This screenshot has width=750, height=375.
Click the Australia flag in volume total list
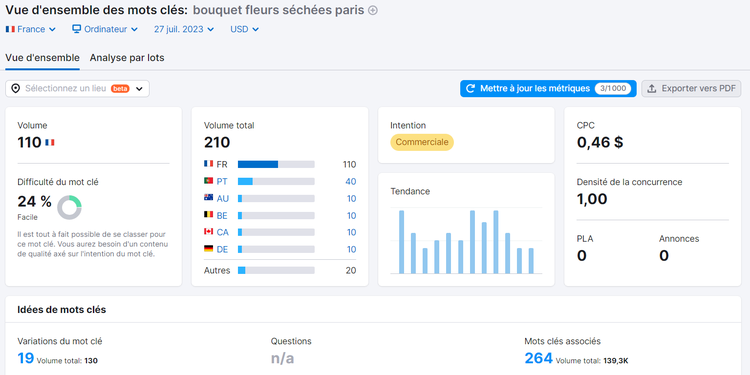(x=208, y=198)
